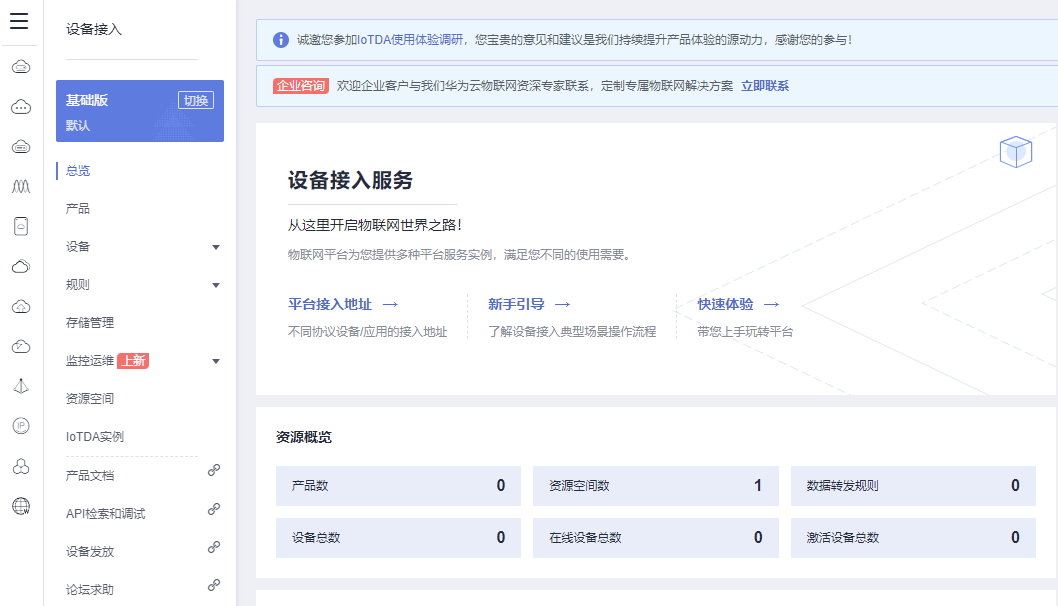The image size is (1058, 606).
Task: Click the 切换 button on 基础版
Action: coord(195,100)
